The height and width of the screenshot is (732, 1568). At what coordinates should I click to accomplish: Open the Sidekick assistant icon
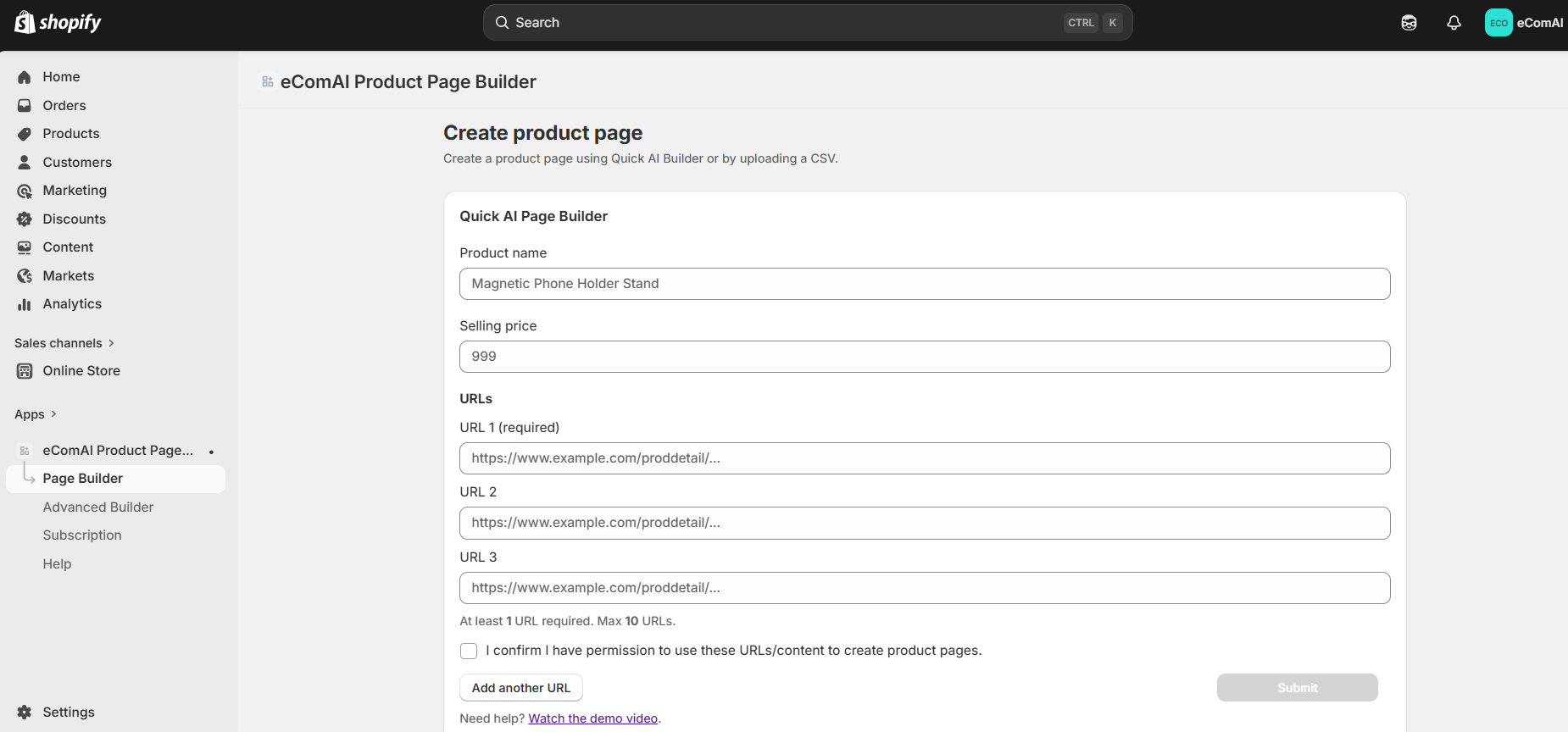coord(1409,23)
